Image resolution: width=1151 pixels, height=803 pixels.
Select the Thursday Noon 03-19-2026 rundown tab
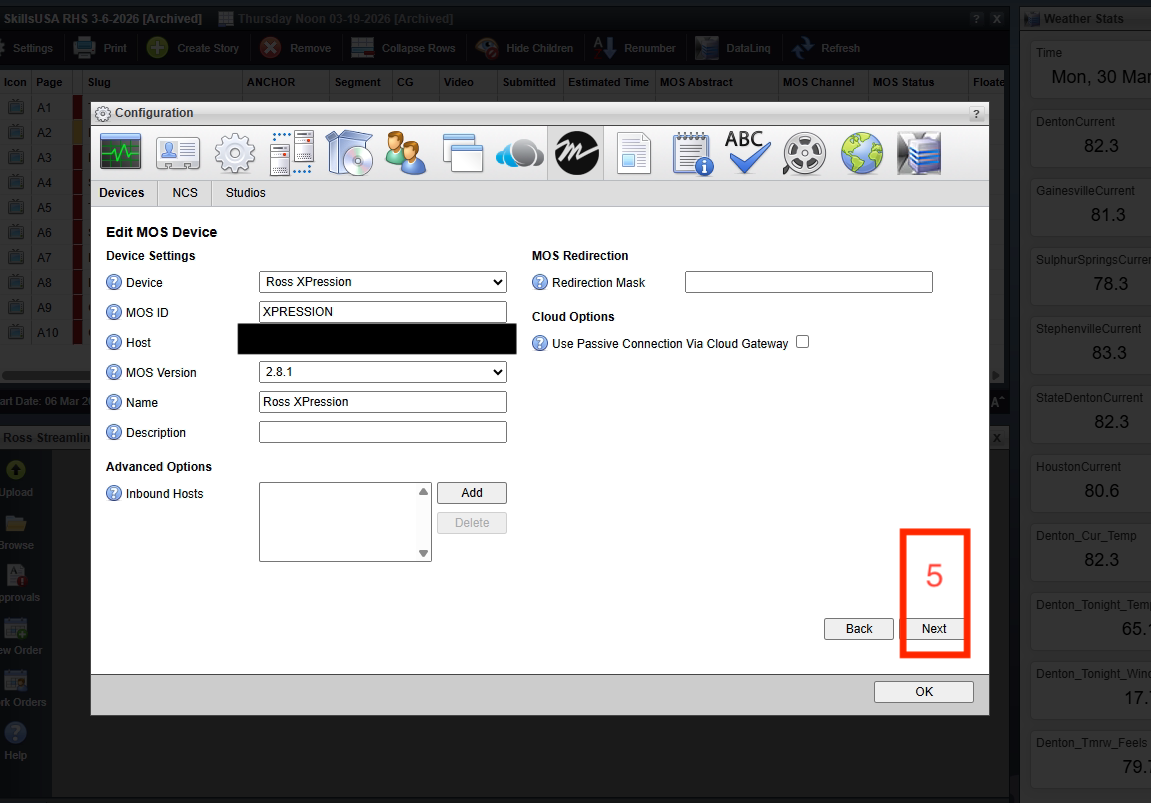pos(335,19)
